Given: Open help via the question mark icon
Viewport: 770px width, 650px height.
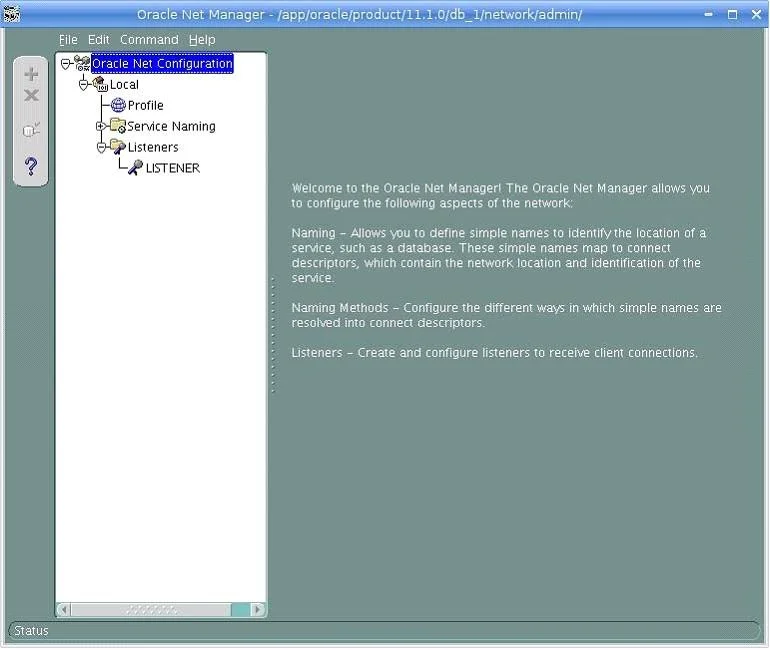Looking at the screenshot, I should click(31, 166).
